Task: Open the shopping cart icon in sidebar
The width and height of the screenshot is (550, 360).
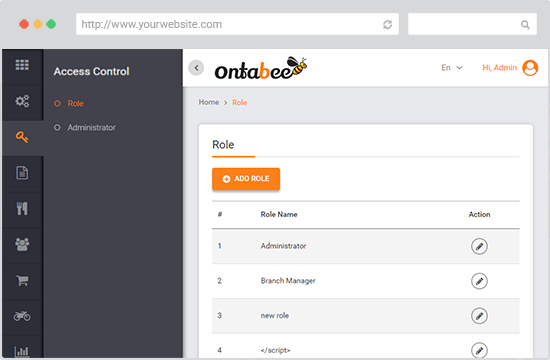Action: pos(22,280)
